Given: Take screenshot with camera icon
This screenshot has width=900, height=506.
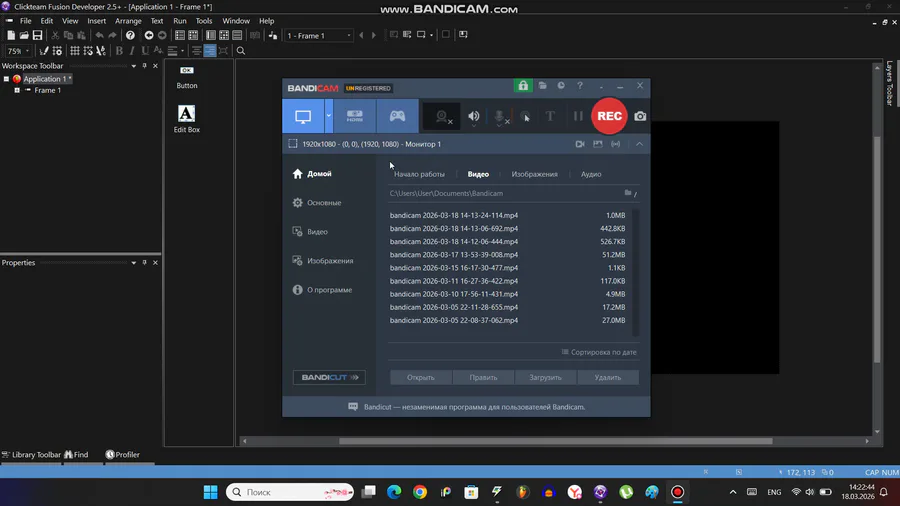Looking at the screenshot, I should (640, 116).
